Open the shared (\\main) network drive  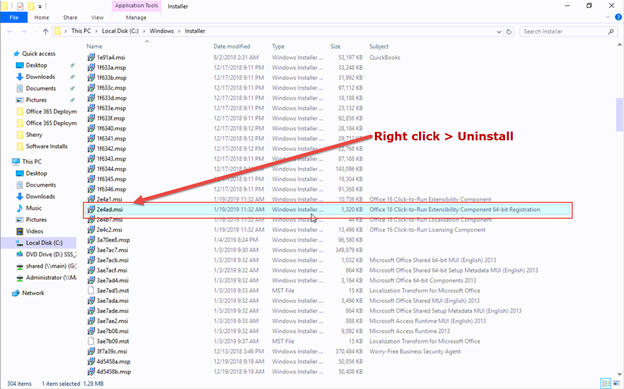tap(51, 266)
